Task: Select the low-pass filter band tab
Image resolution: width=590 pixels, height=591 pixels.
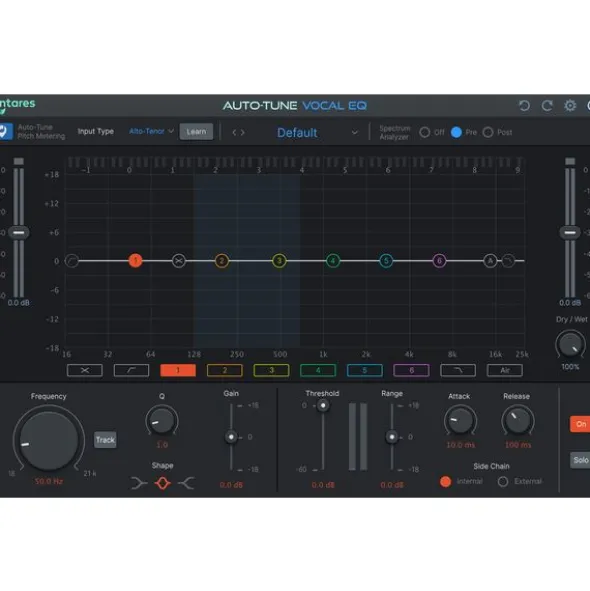Action: click(458, 370)
